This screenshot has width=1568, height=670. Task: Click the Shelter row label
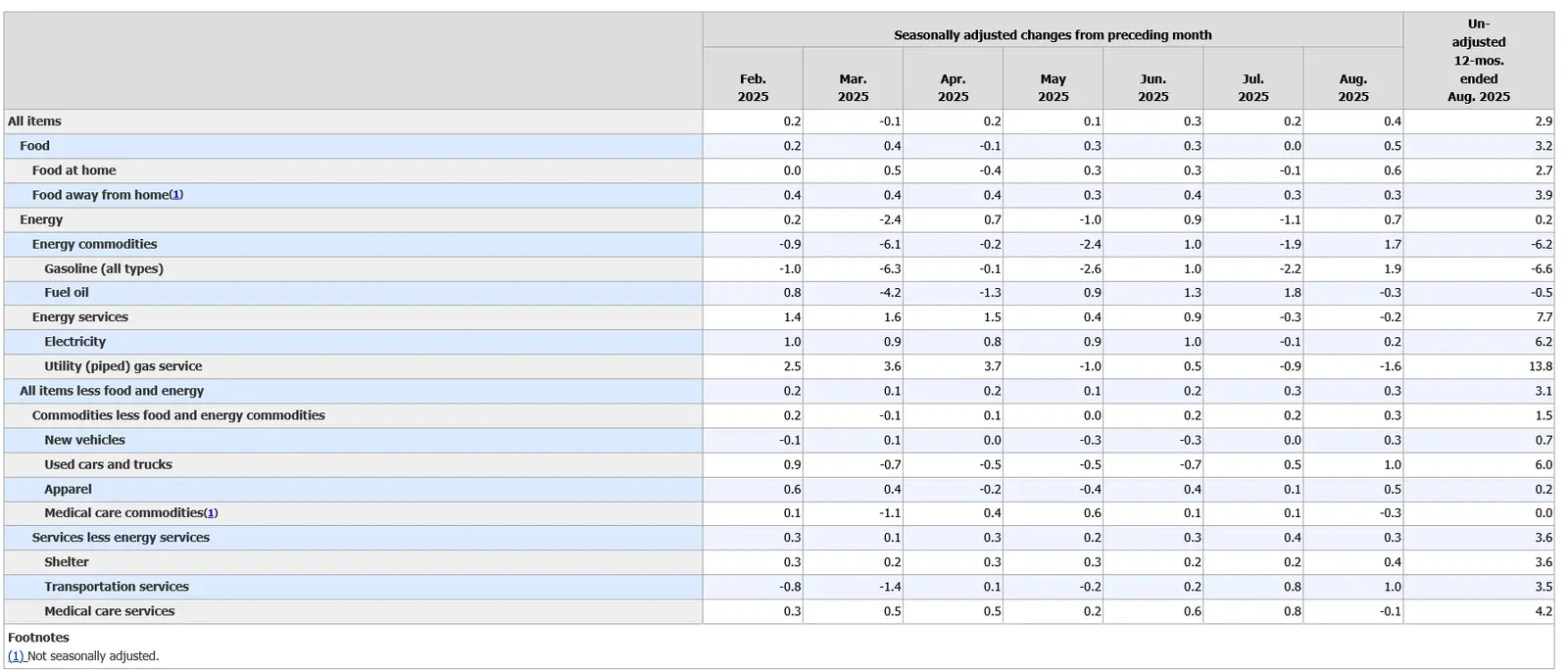(67, 562)
